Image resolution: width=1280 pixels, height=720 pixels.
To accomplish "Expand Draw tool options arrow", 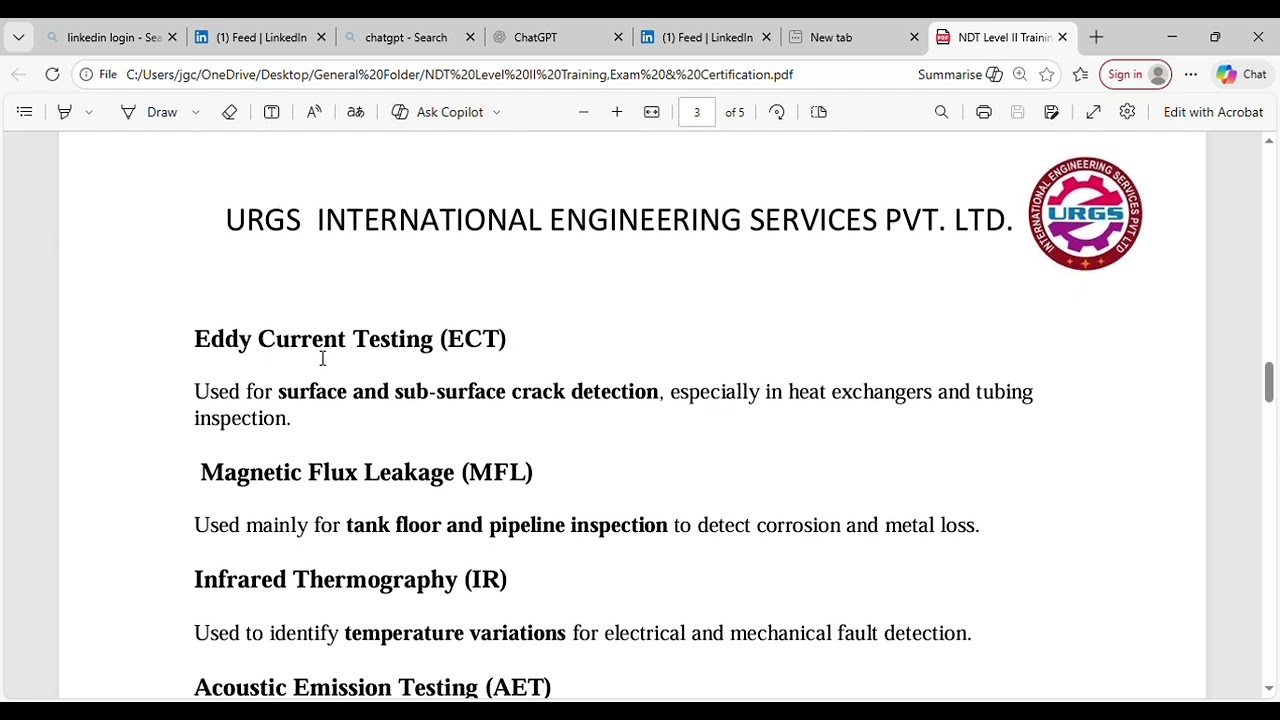I will [x=196, y=112].
